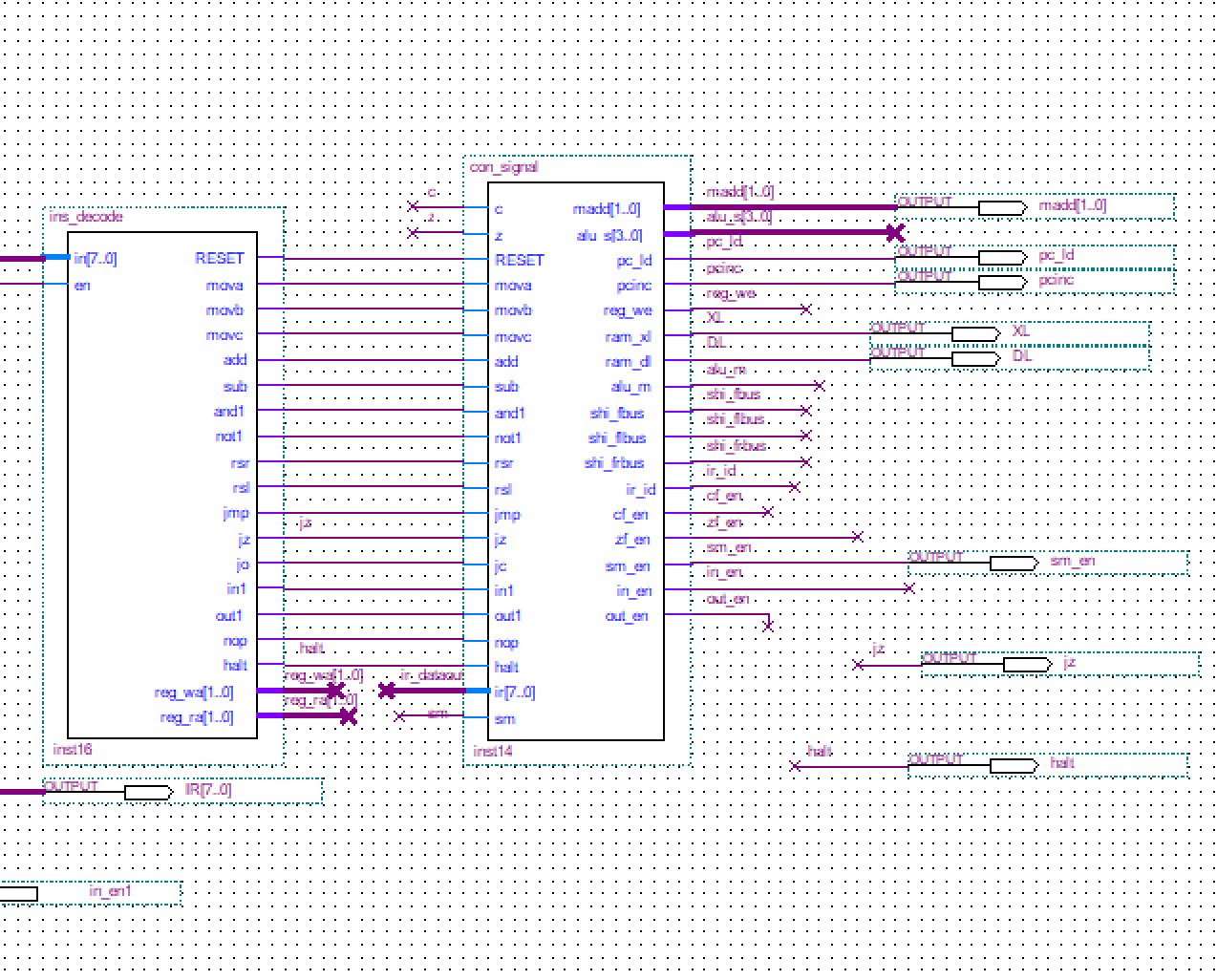Select the in[7..0] port of ins_decode
The height and width of the screenshot is (980, 1217).
click(x=96, y=259)
